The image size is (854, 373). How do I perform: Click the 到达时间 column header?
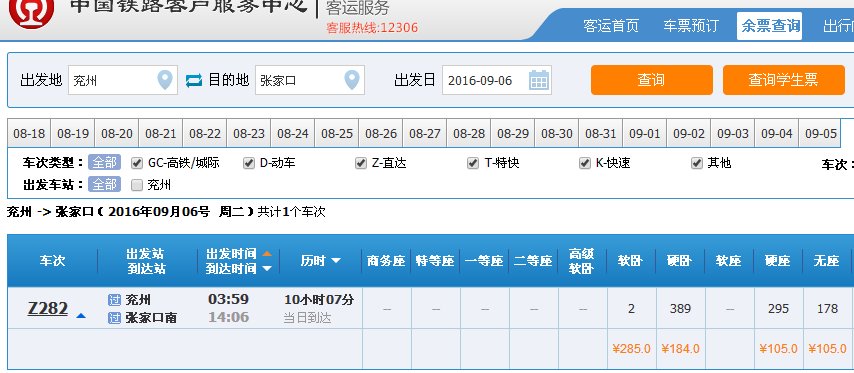point(231,268)
